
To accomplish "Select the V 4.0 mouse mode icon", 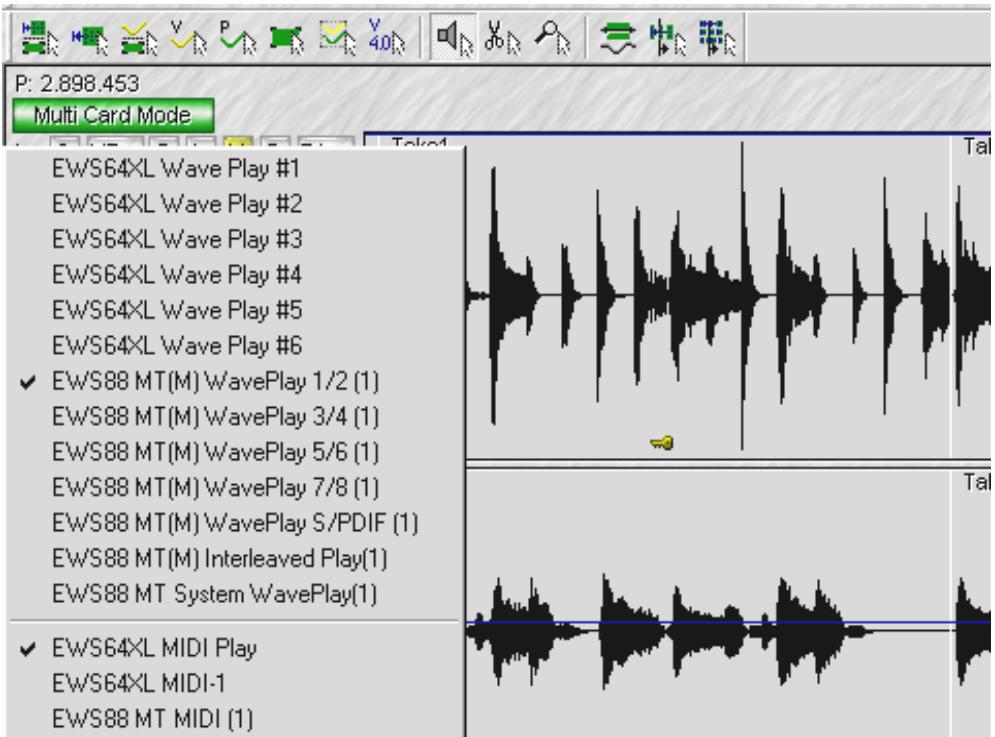I will pos(386,37).
